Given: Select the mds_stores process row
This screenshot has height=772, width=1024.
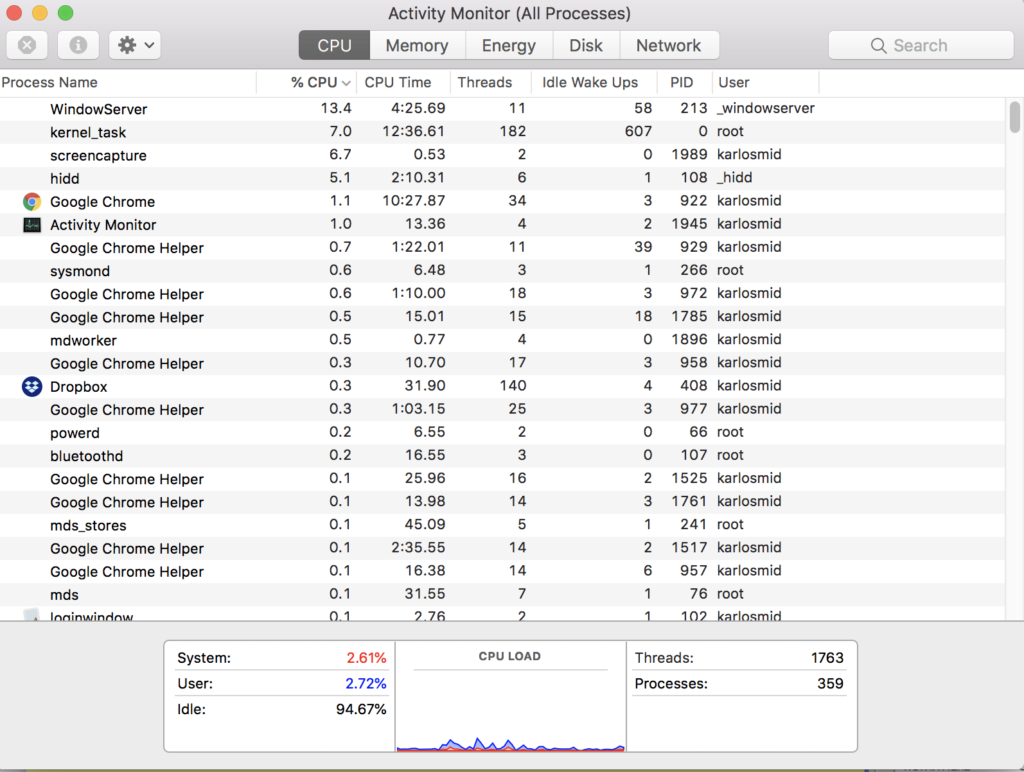Looking at the screenshot, I should [x=502, y=525].
